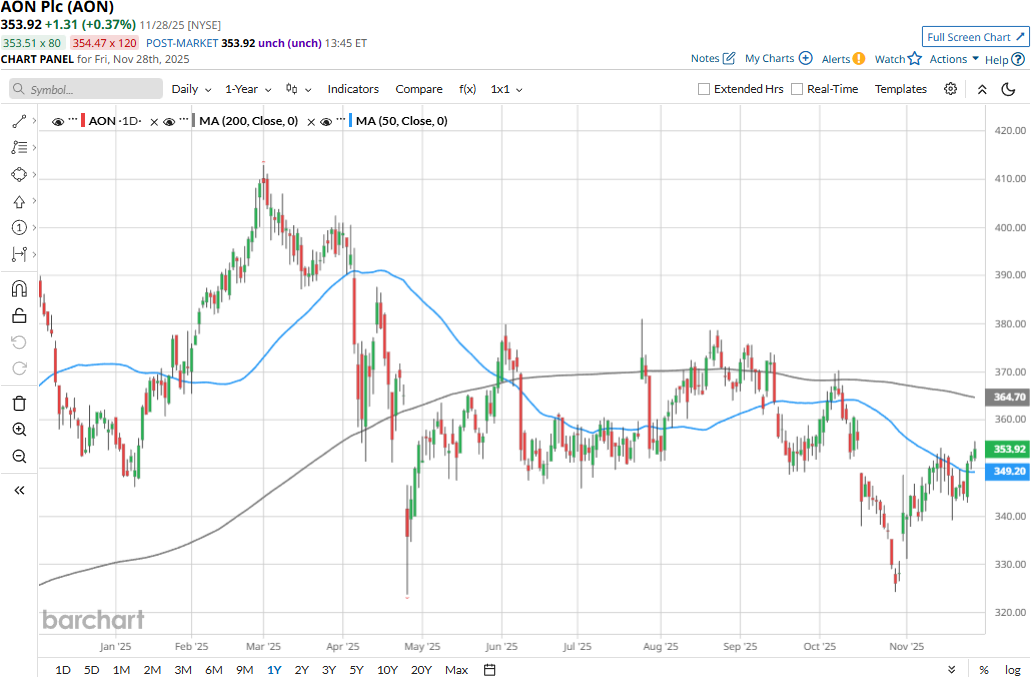
Task: Enable the Extended Hrs checkbox
Action: (704, 89)
